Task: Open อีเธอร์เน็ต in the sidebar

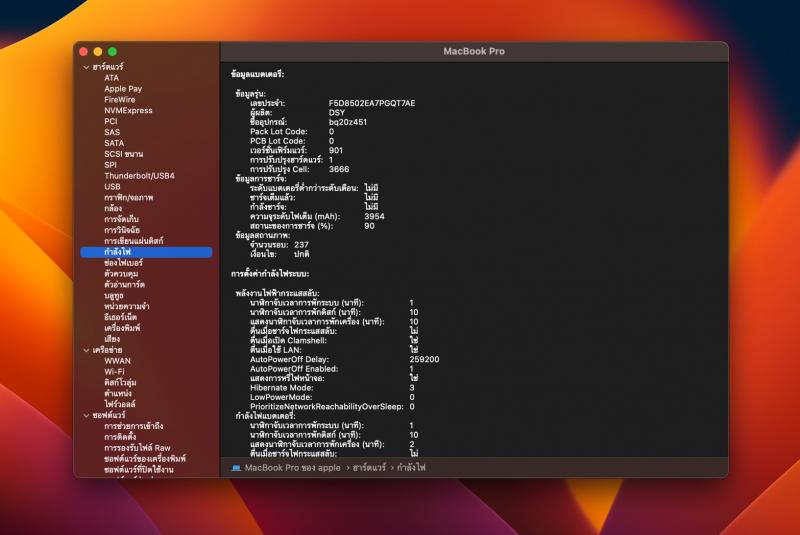Action: [120, 317]
